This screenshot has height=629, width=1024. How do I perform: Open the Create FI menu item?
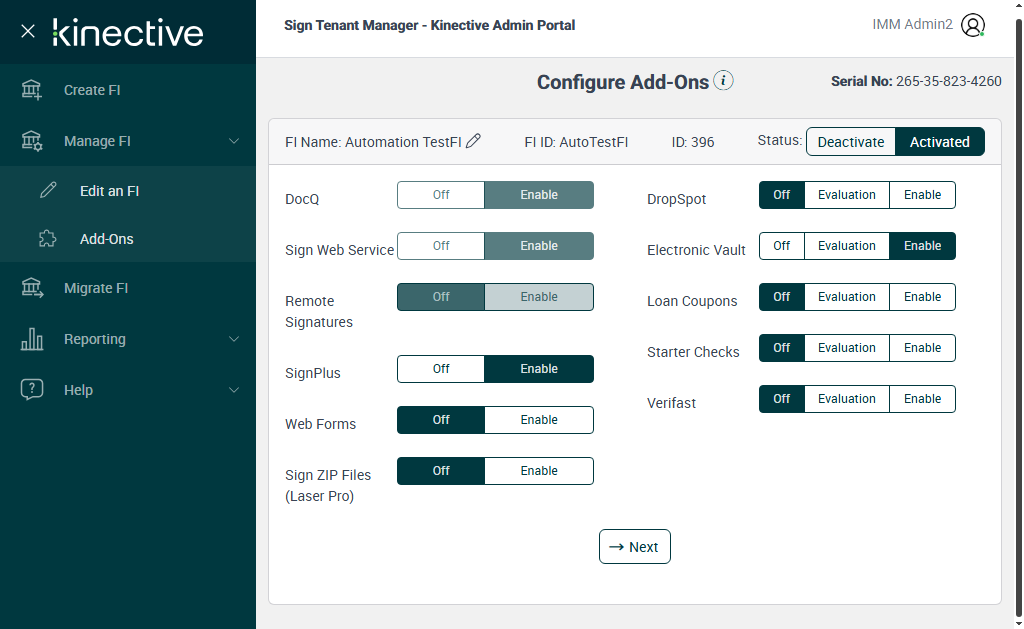pyautogui.click(x=128, y=90)
